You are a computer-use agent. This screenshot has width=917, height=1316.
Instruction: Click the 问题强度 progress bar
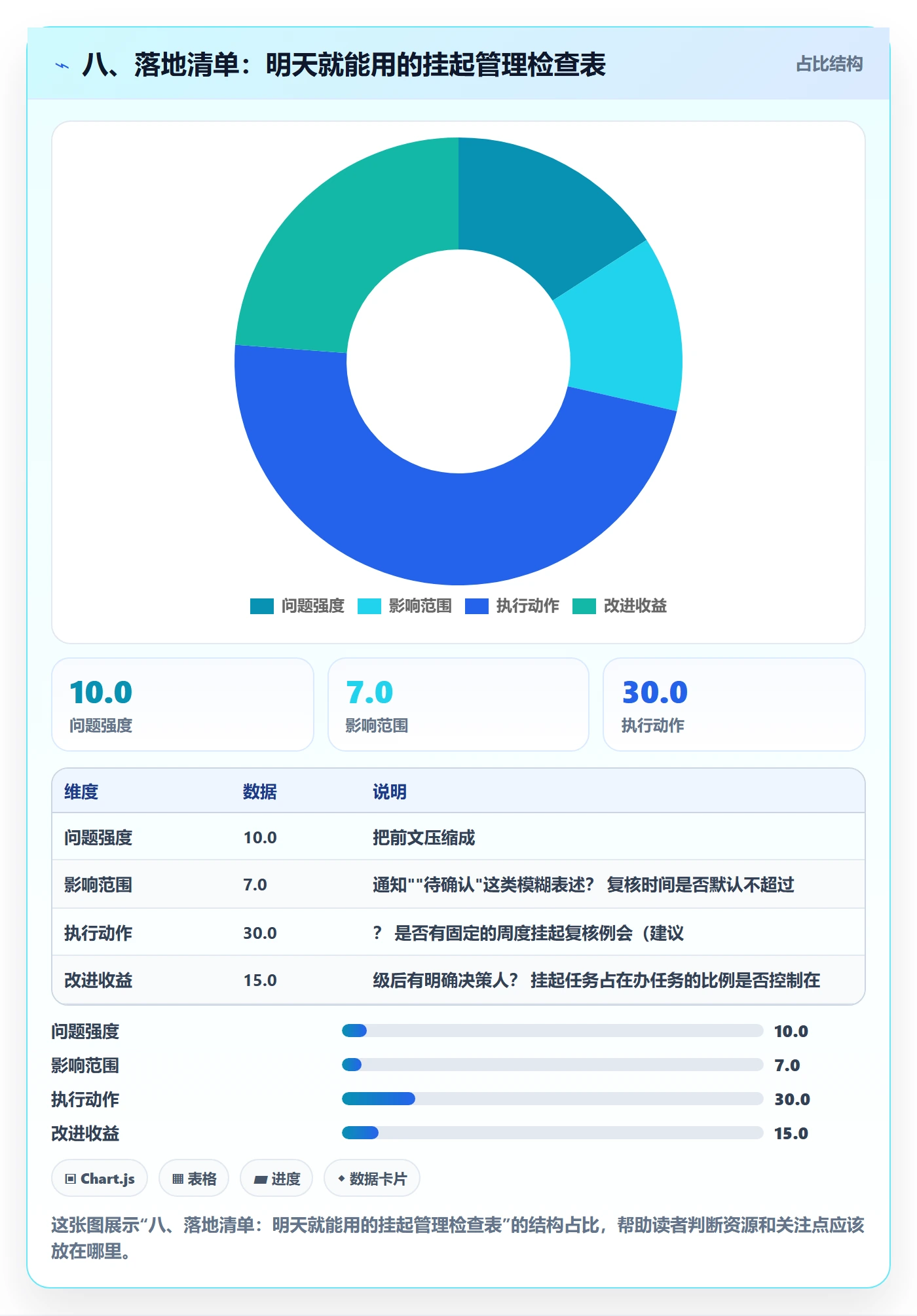[x=552, y=1031]
